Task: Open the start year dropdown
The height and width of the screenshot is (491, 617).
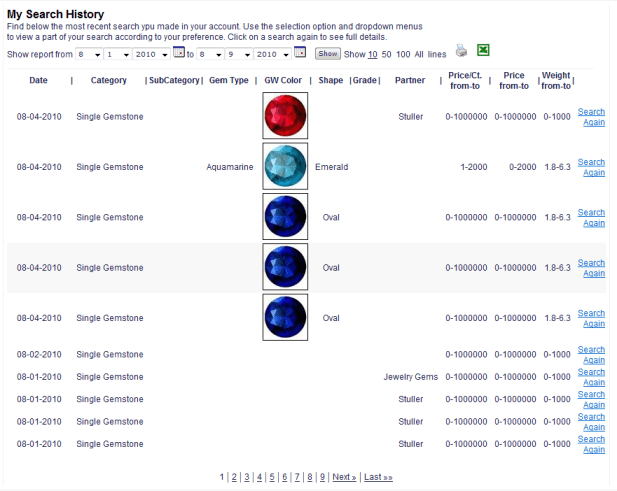Action: coord(152,54)
